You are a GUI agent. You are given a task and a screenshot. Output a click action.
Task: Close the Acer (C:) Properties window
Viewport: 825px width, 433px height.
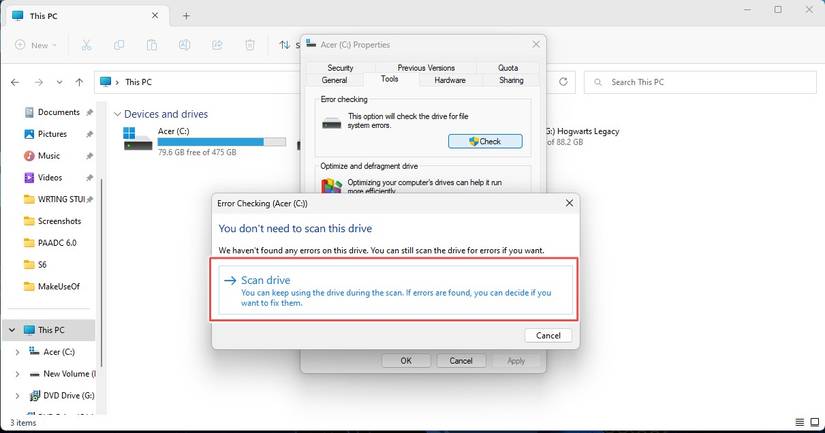pyautogui.click(x=536, y=45)
